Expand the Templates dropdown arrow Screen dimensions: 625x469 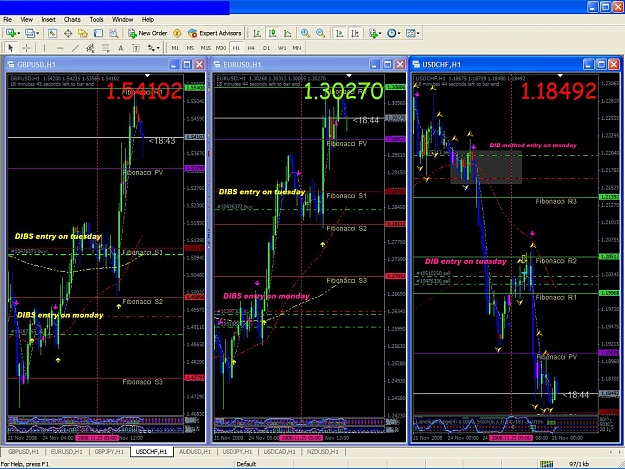(x=418, y=33)
